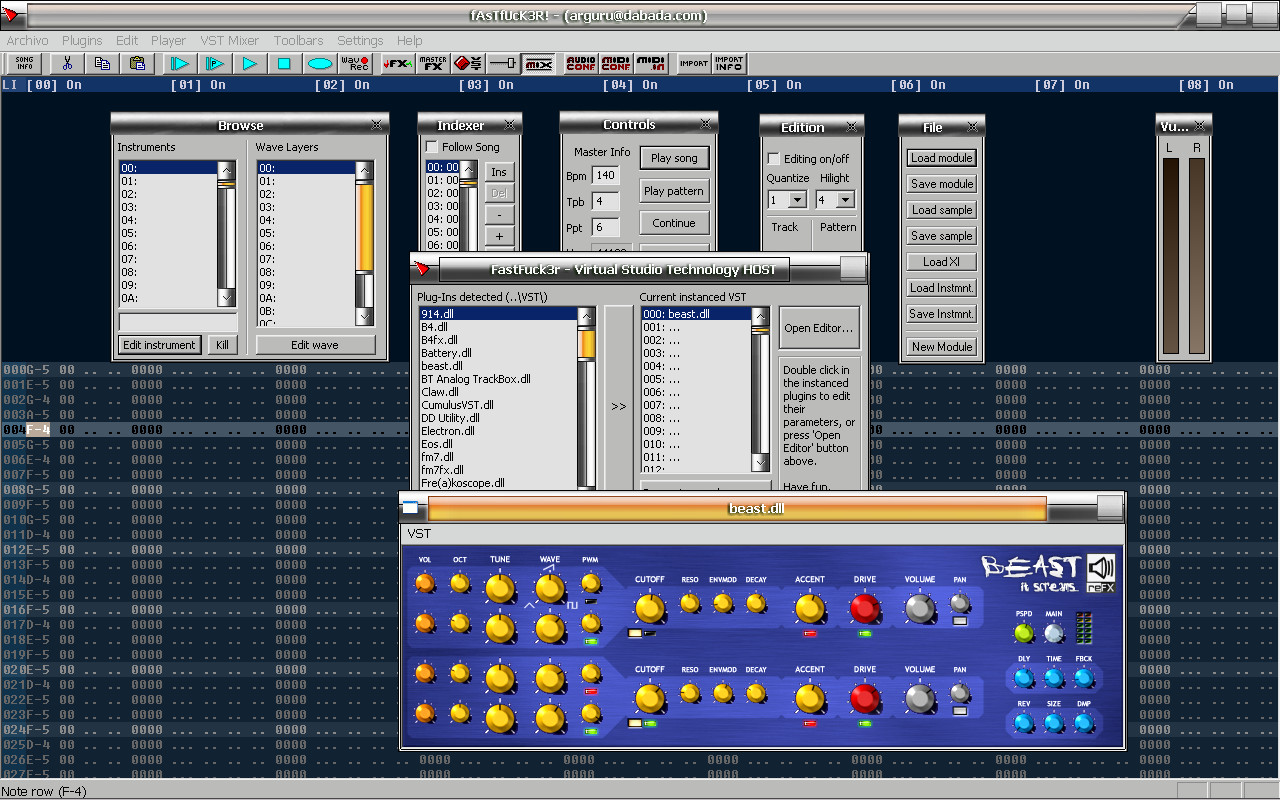This screenshot has height=800, width=1280.
Task: Toggle the lower Accent red LED
Action: click(x=810, y=723)
